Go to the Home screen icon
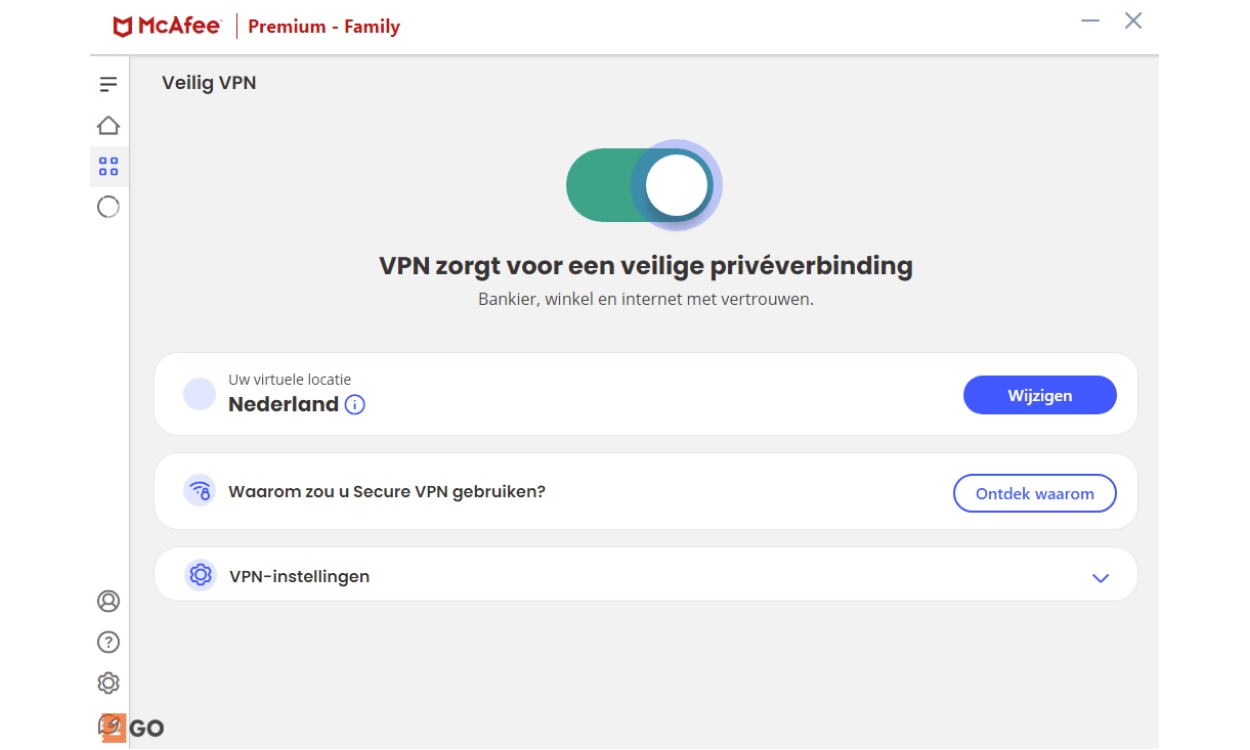The width and height of the screenshot is (1250, 750). 108,125
